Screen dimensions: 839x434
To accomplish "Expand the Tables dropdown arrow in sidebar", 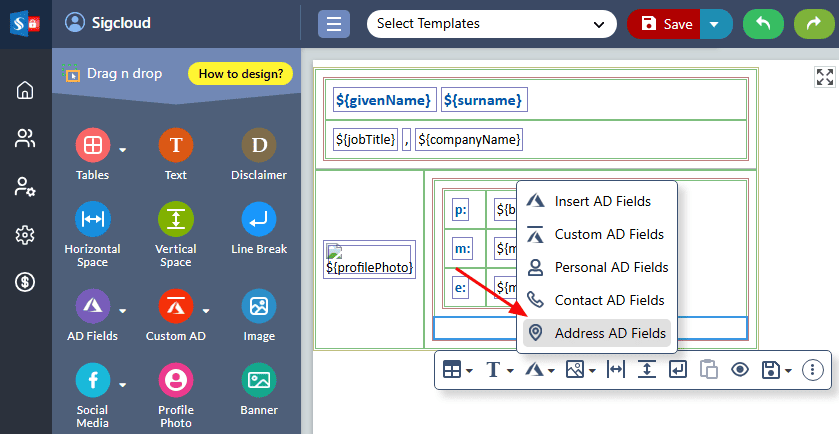I will pos(123,150).
